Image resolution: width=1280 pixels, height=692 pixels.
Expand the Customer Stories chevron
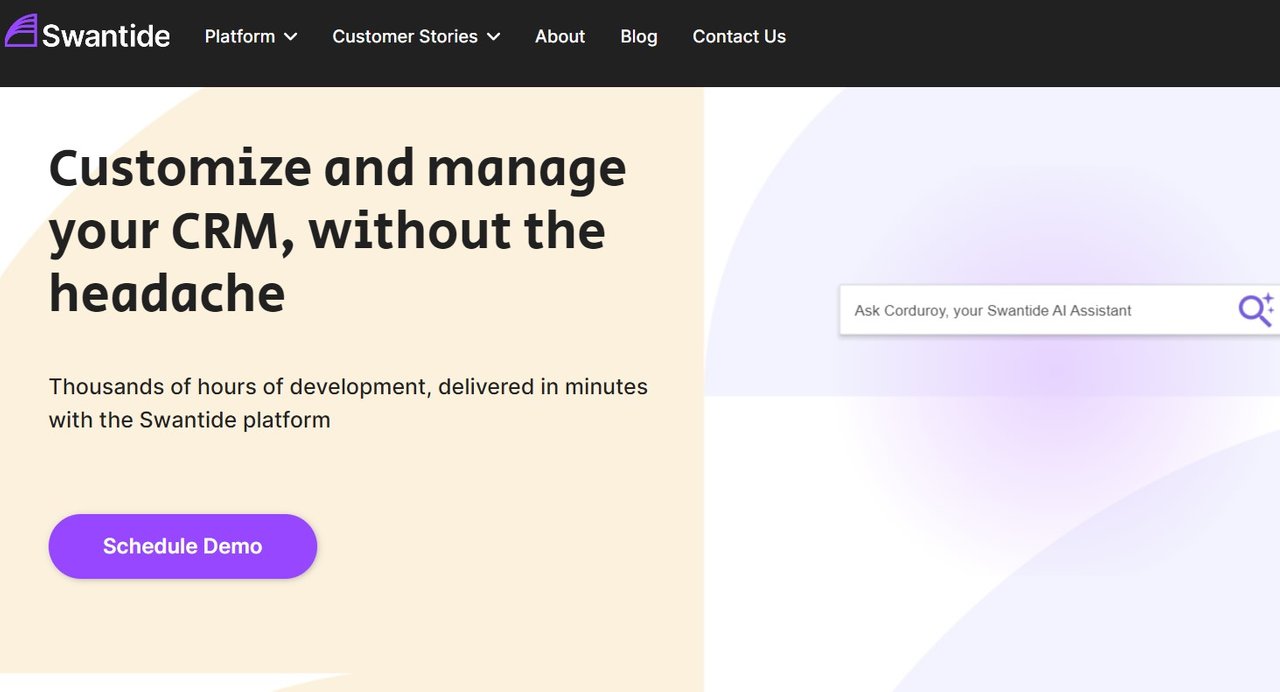pos(493,37)
